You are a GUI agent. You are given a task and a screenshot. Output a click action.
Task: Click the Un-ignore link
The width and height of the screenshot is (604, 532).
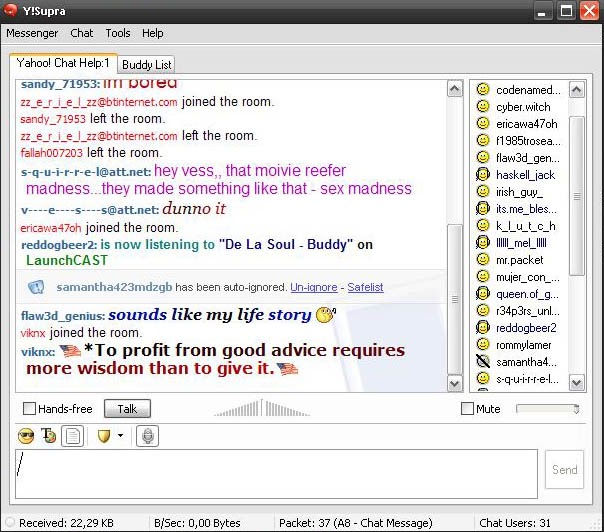click(x=314, y=287)
